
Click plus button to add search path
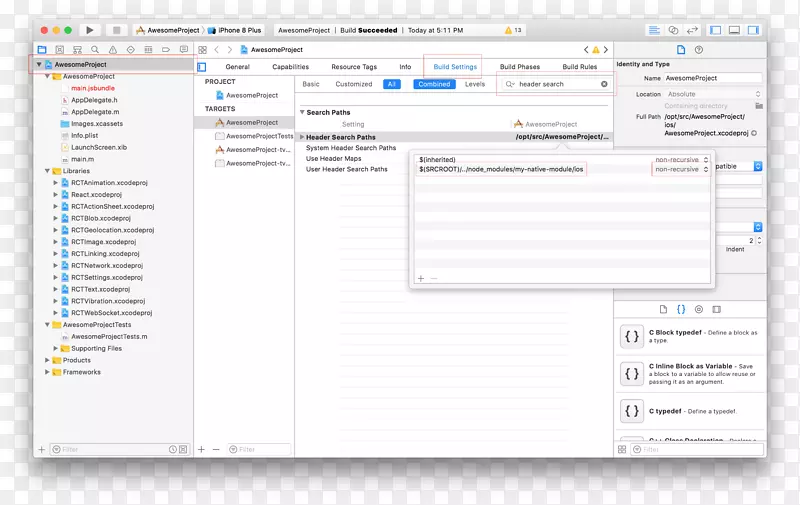[x=420, y=278]
